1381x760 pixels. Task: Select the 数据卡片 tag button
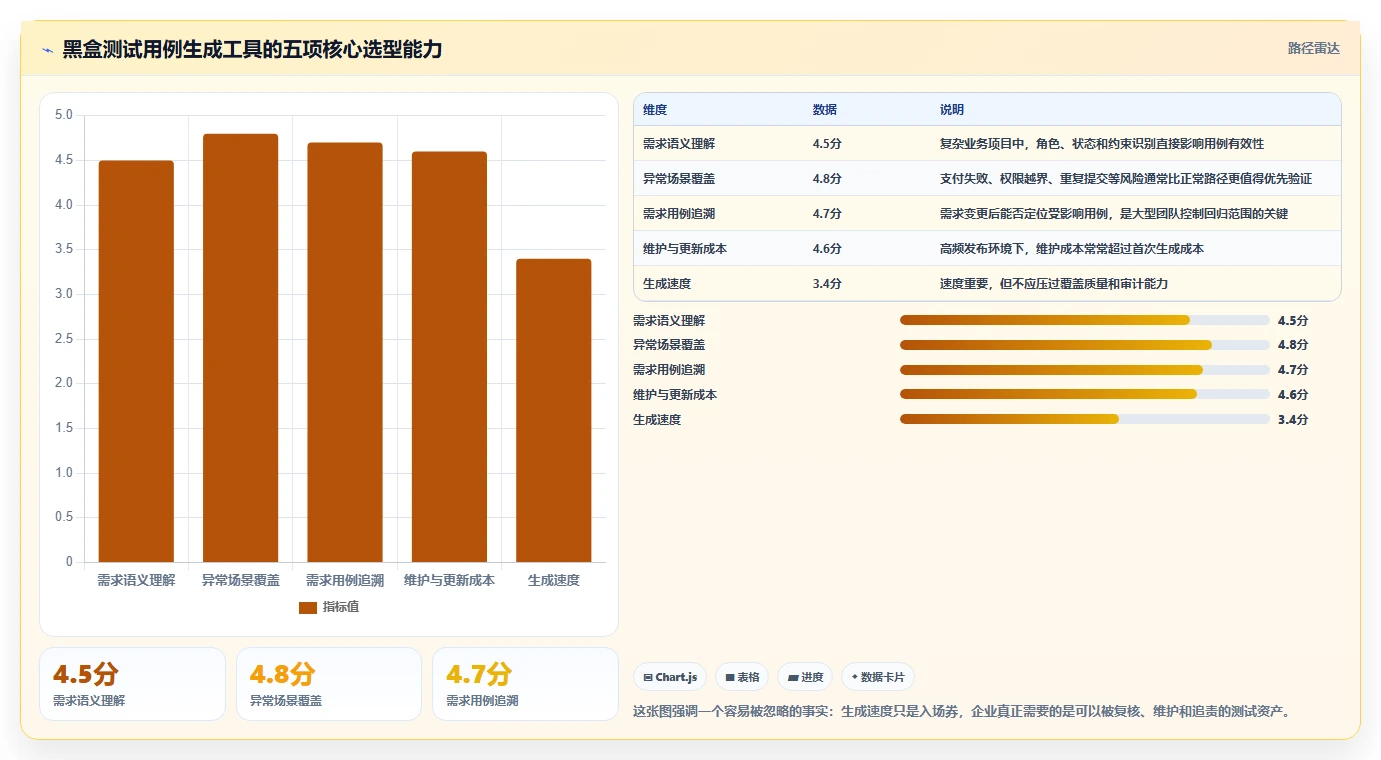pyautogui.click(x=877, y=677)
